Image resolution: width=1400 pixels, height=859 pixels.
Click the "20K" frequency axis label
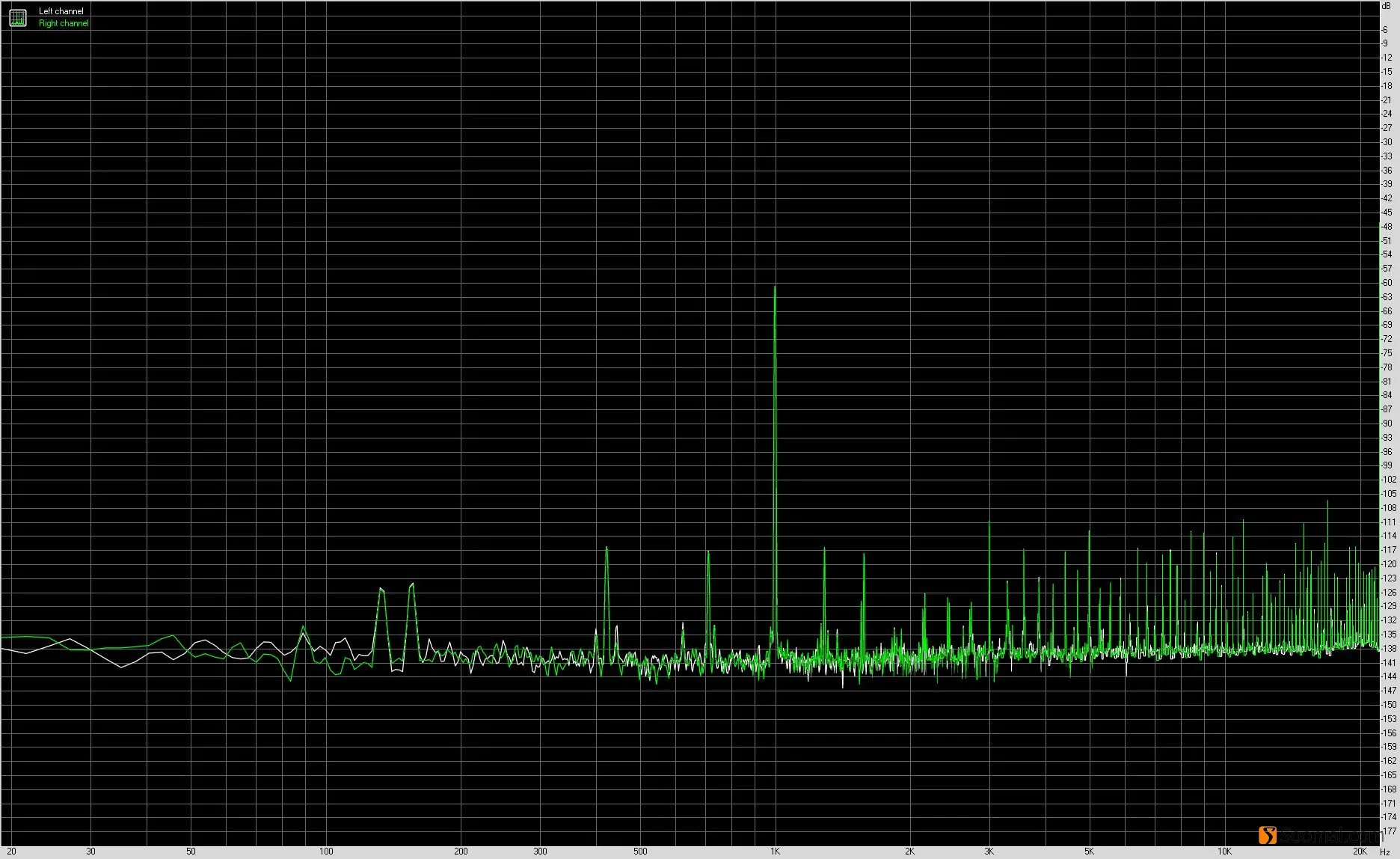[x=1360, y=852]
